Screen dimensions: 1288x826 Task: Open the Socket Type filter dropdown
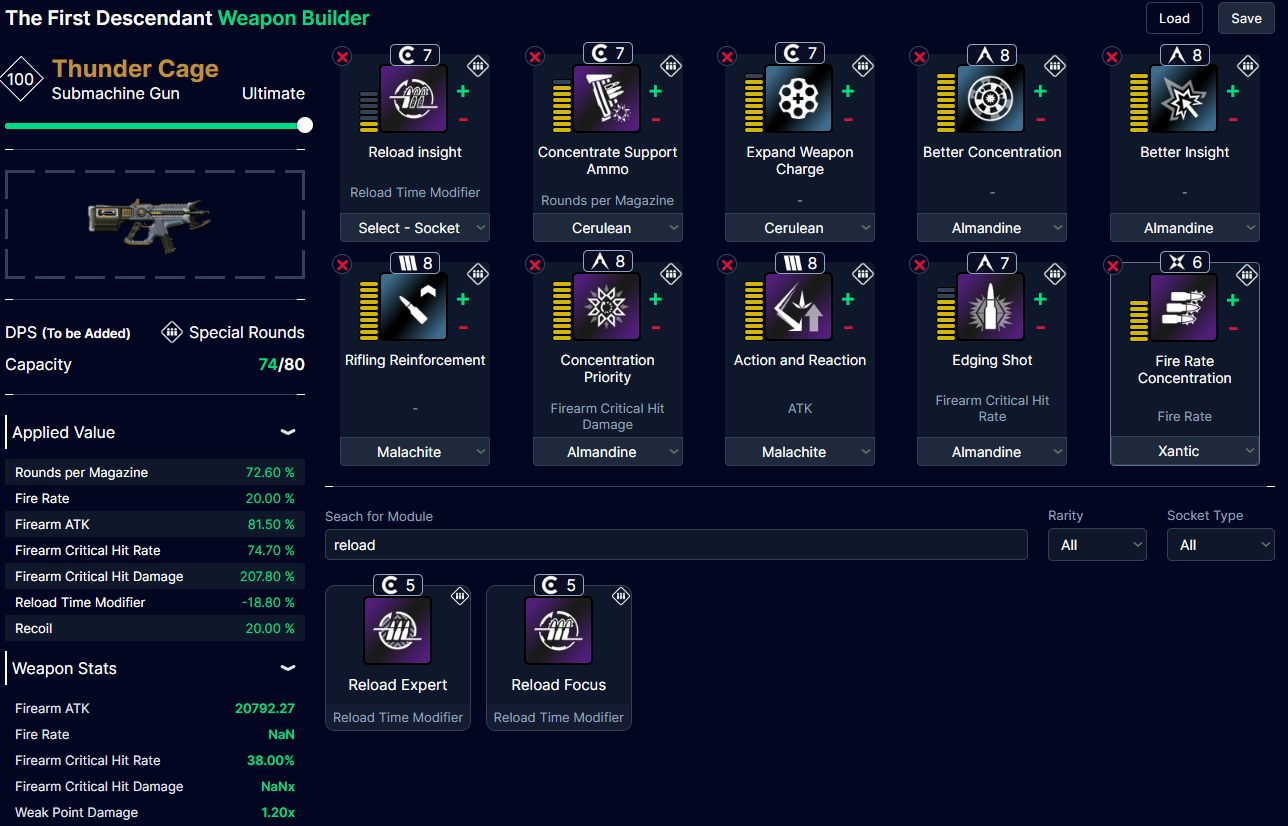coord(1221,545)
